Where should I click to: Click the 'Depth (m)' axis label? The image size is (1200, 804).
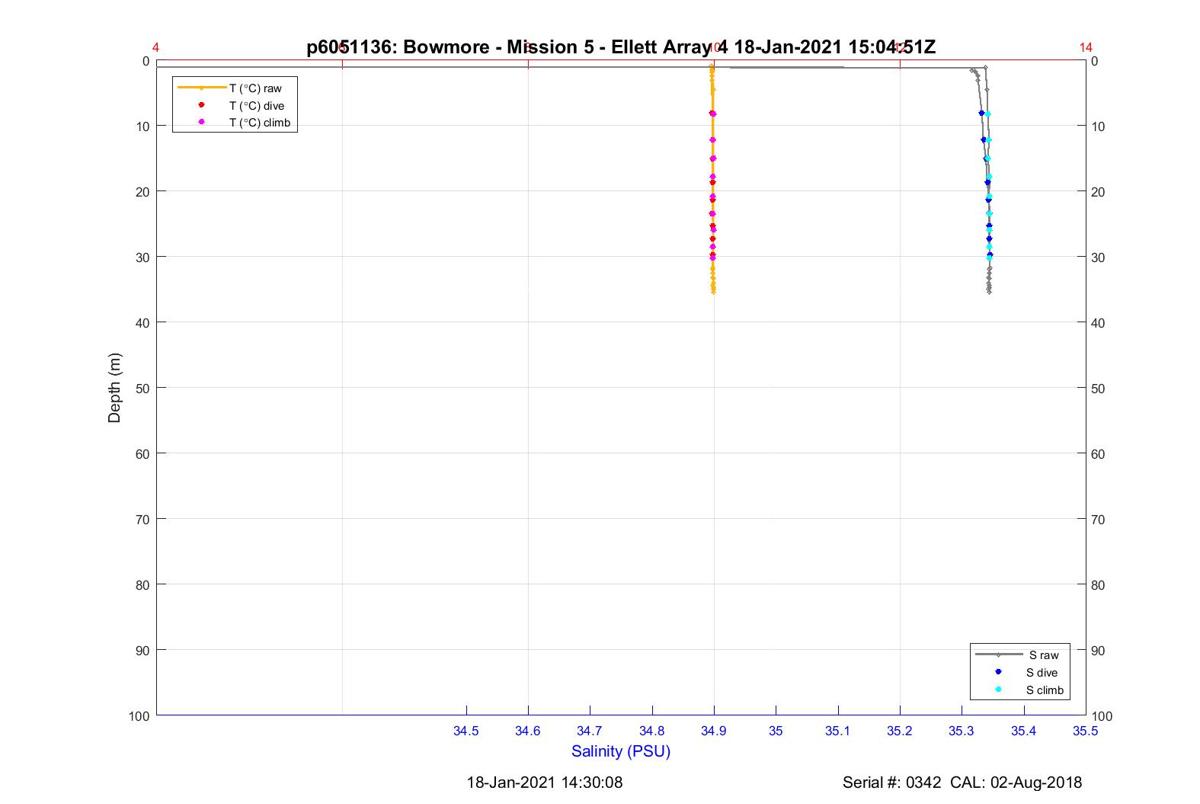[115, 388]
